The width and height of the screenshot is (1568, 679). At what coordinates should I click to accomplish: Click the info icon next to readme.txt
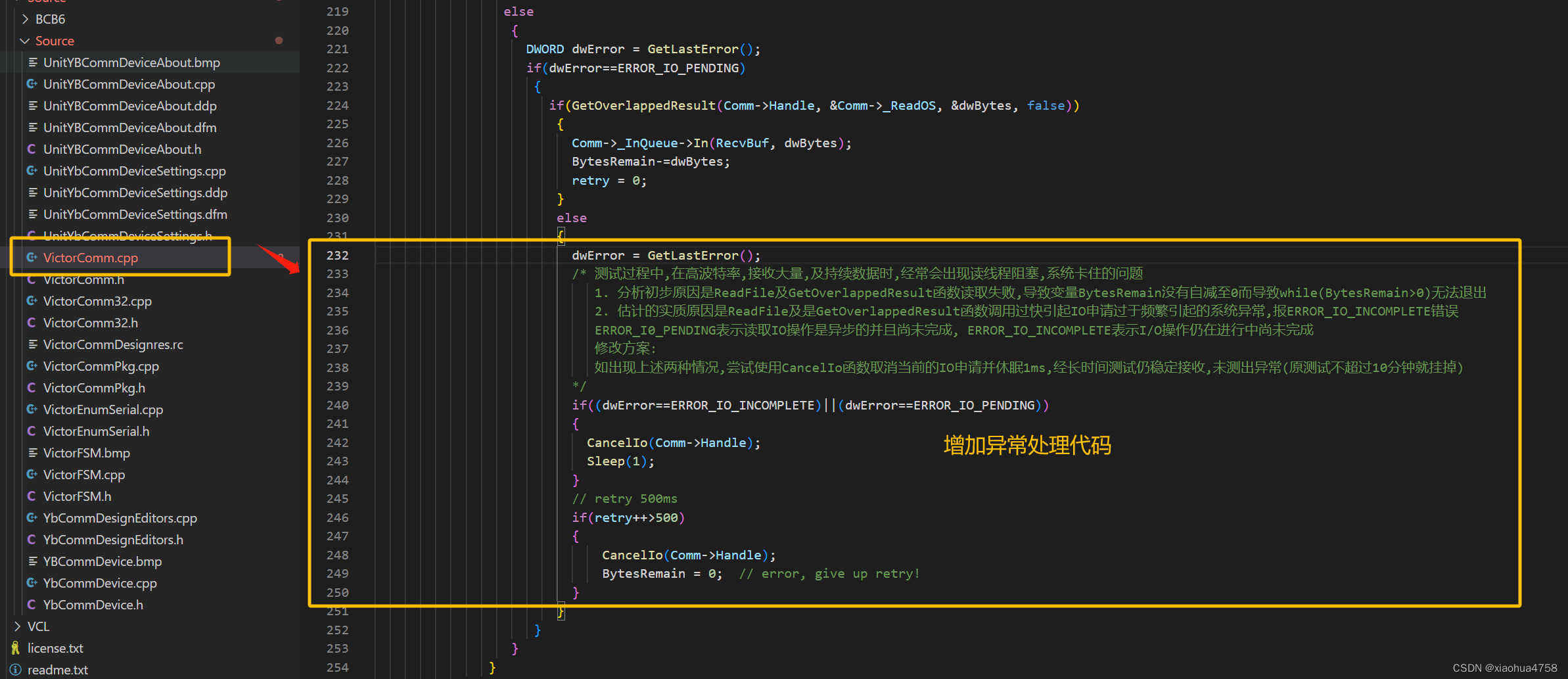point(14,670)
